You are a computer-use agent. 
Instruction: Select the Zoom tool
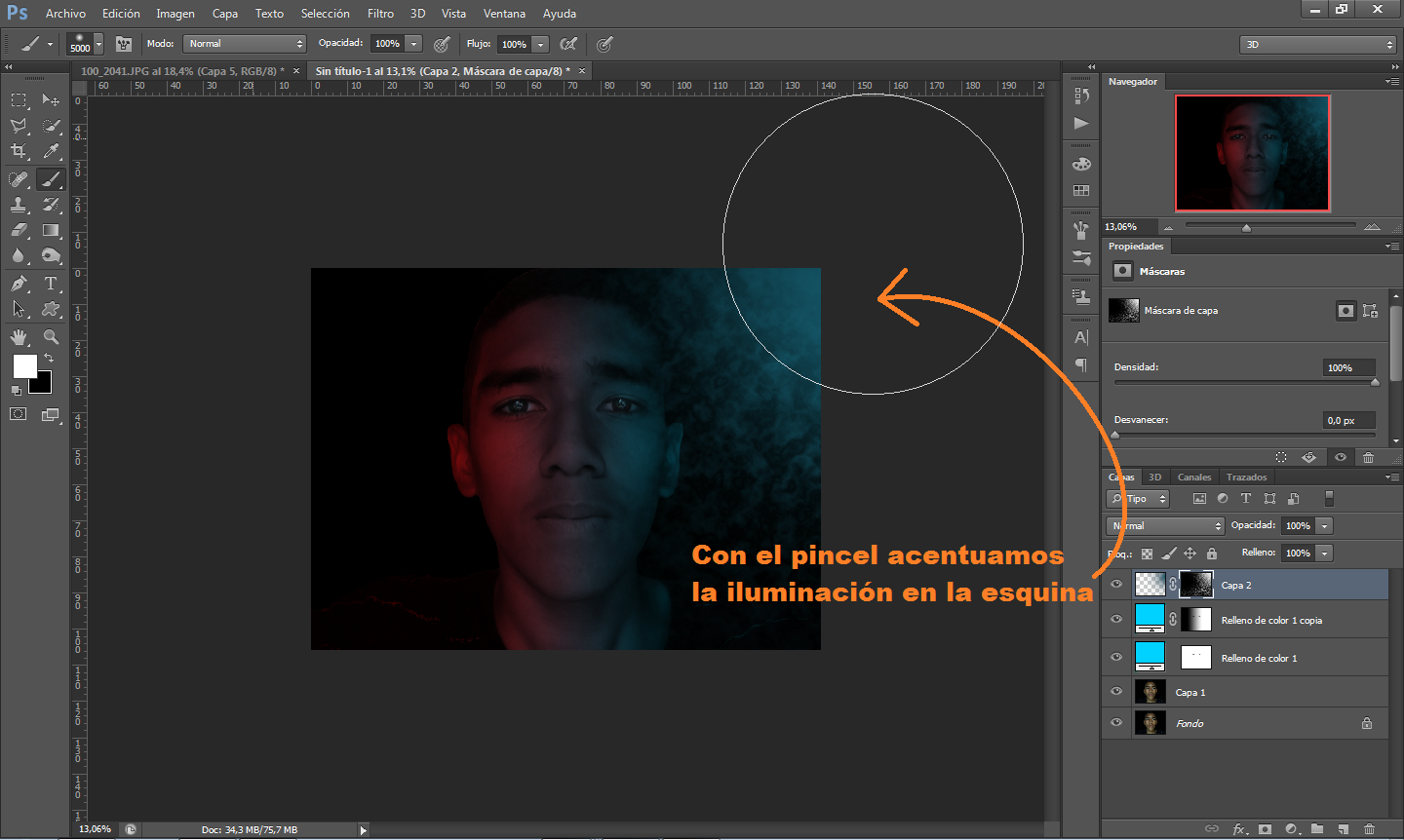tap(51, 337)
